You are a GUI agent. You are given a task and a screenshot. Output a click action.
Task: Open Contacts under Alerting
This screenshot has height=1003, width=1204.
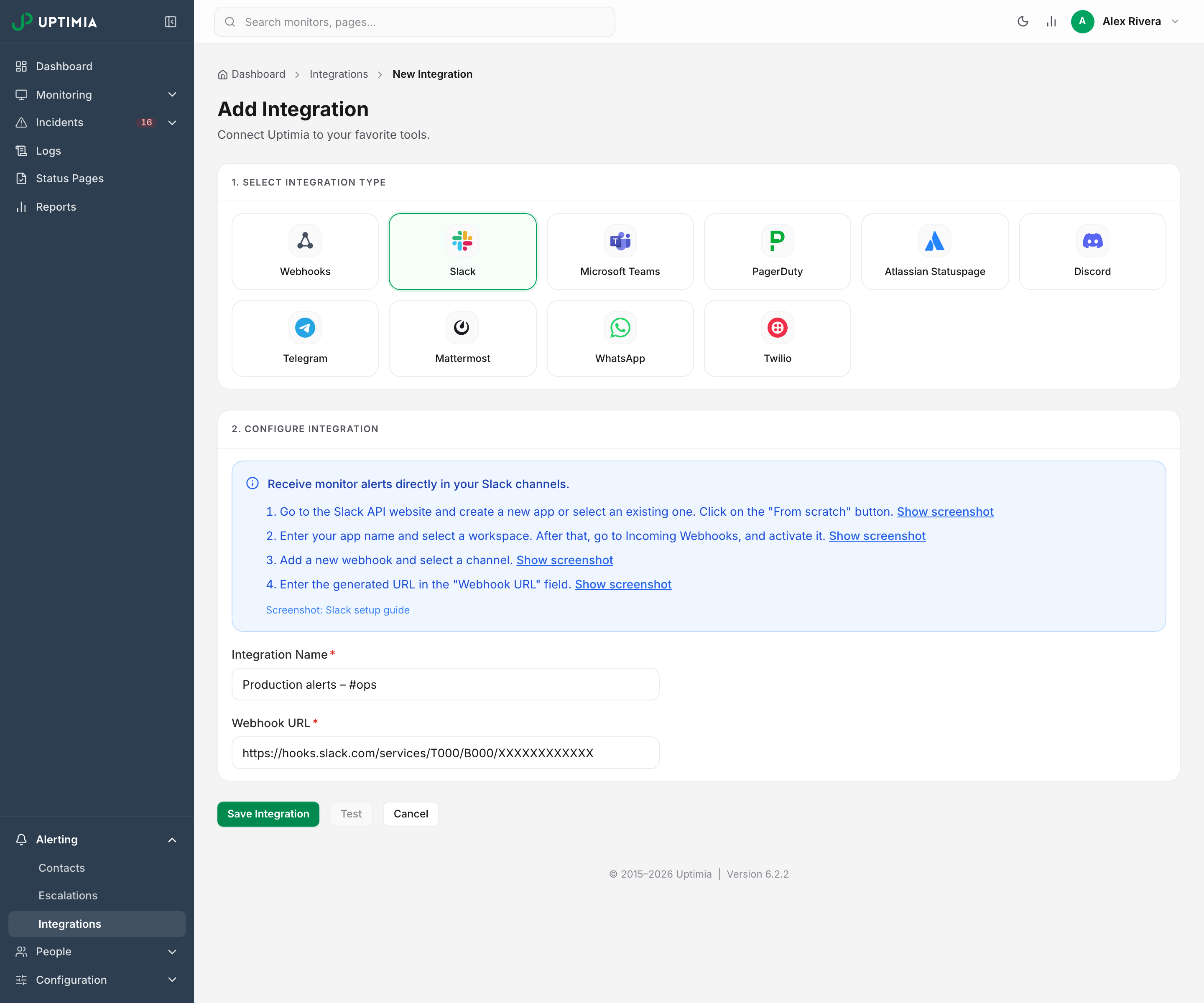click(97, 868)
